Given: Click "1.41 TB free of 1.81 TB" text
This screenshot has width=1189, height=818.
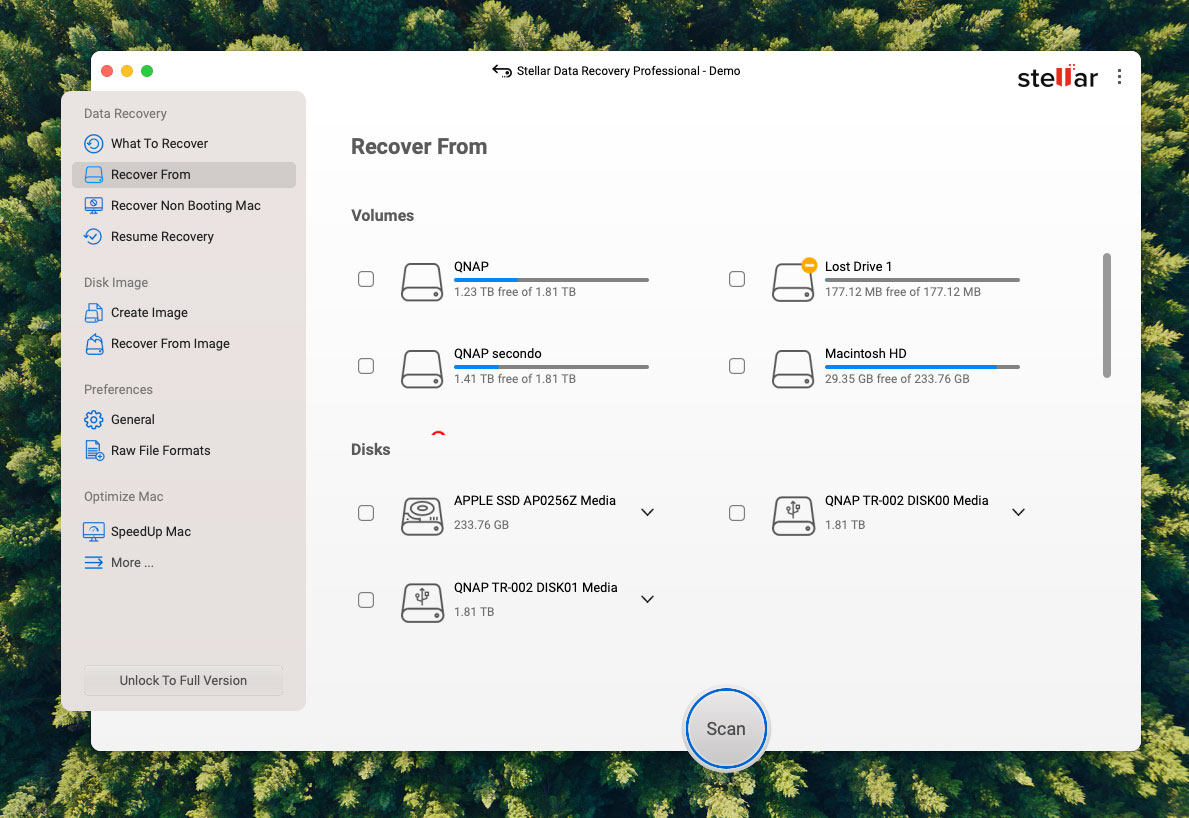Looking at the screenshot, I should pos(515,379).
